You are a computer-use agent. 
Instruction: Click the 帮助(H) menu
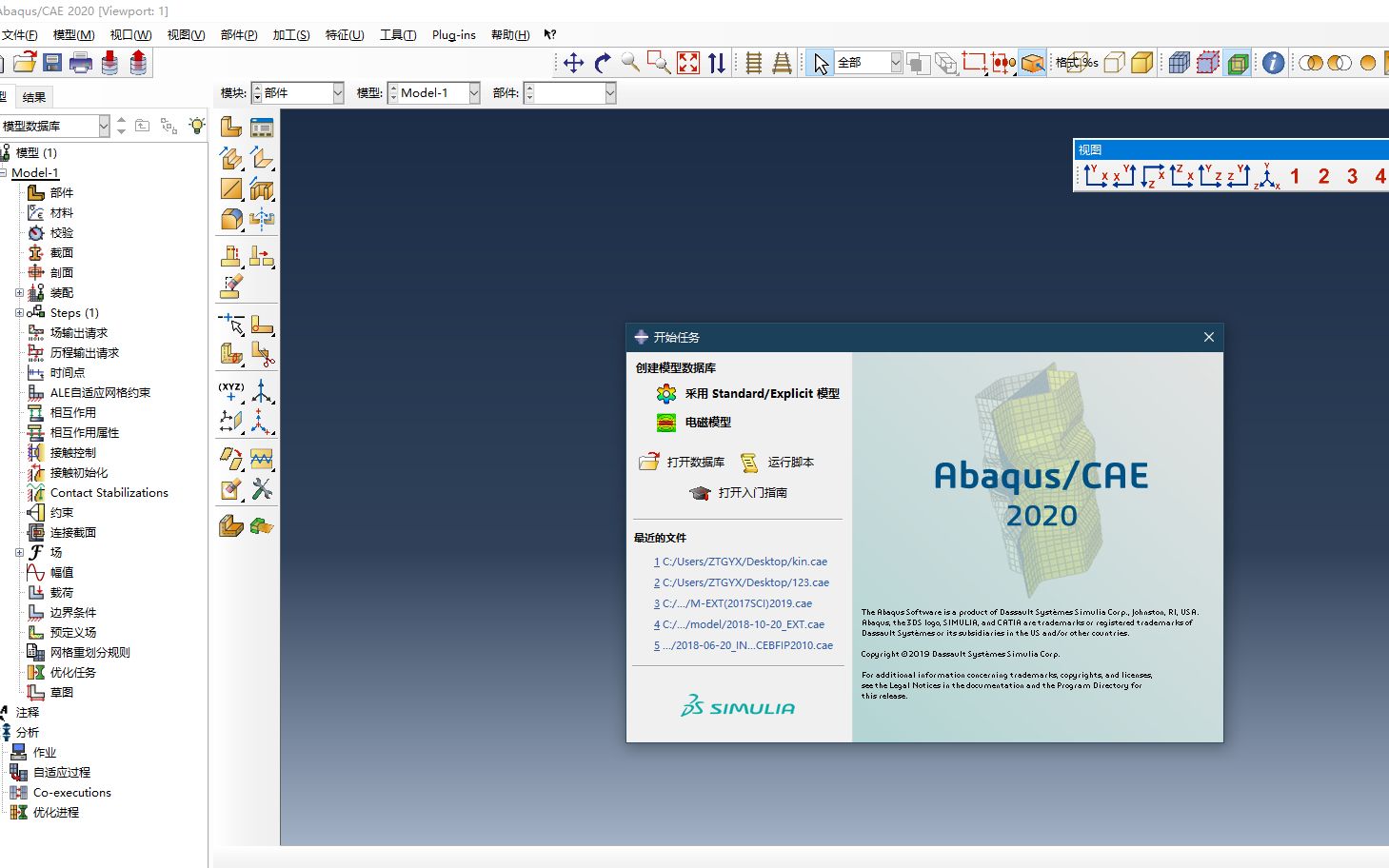(x=510, y=34)
